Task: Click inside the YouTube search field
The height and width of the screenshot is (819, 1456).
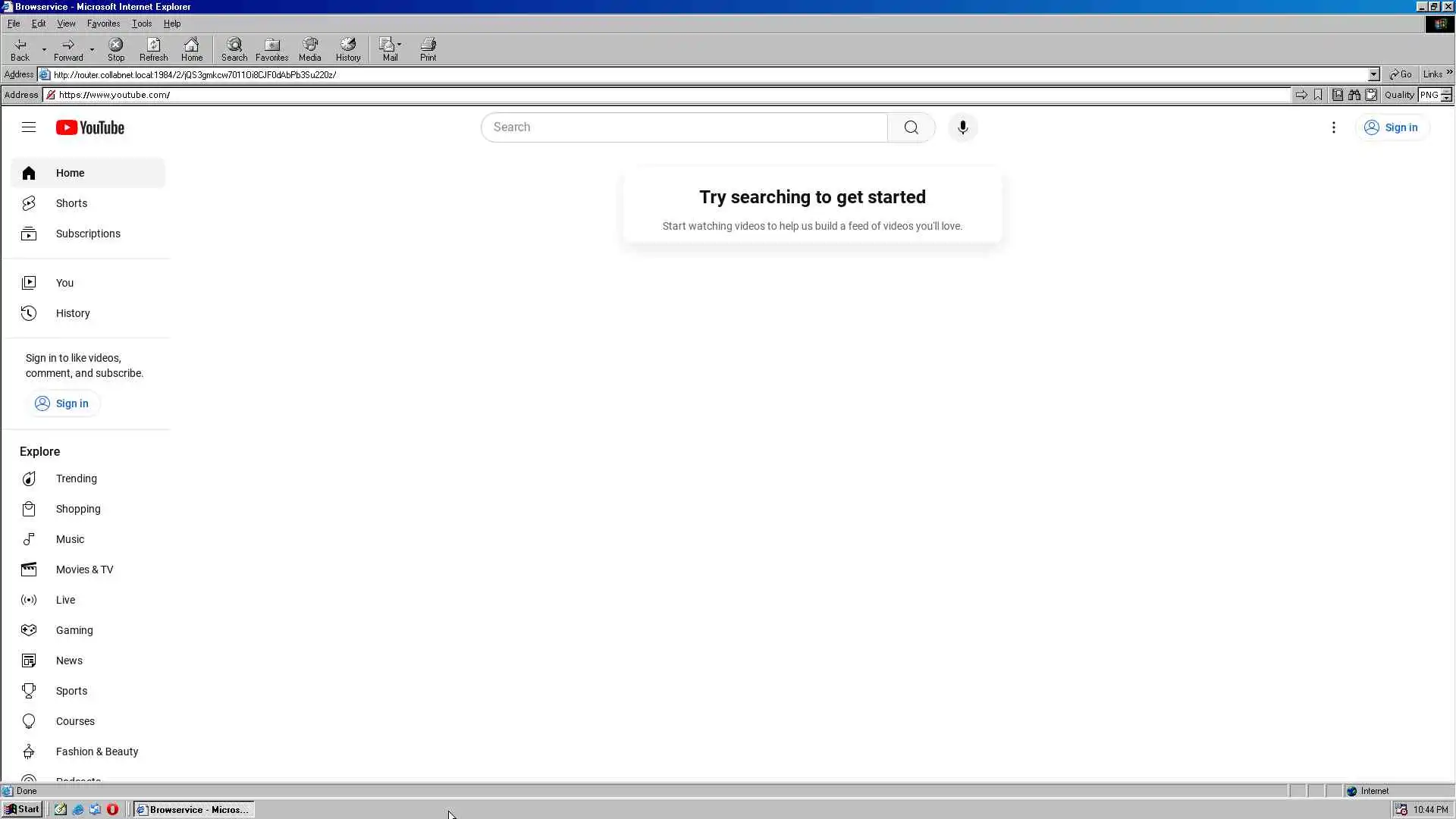Action: tap(682, 127)
